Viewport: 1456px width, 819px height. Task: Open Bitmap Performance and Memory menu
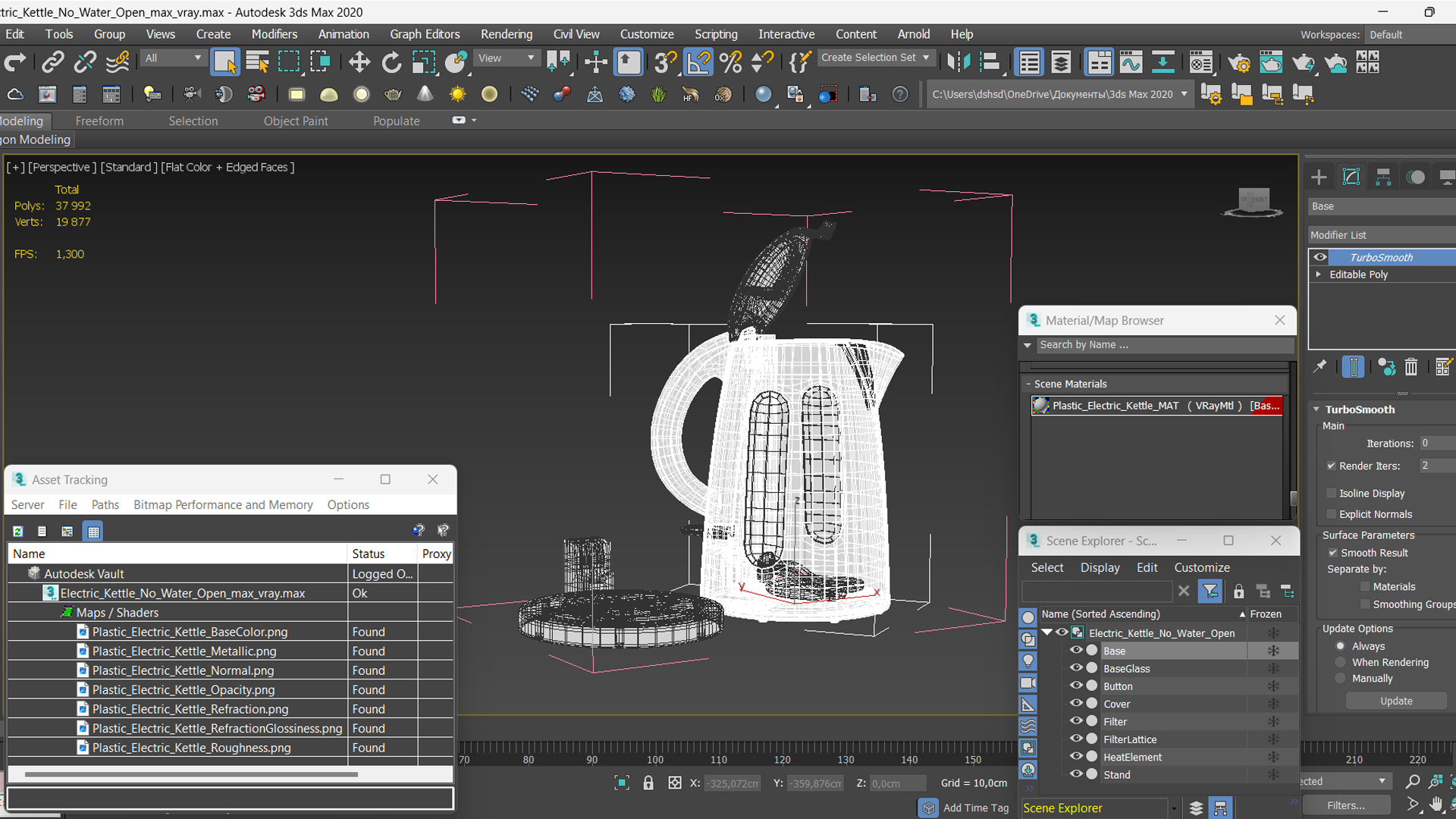pos(223,505)
